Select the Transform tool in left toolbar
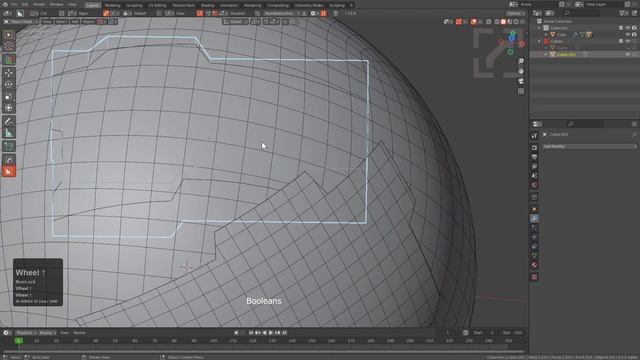 [x=9, y=108]
